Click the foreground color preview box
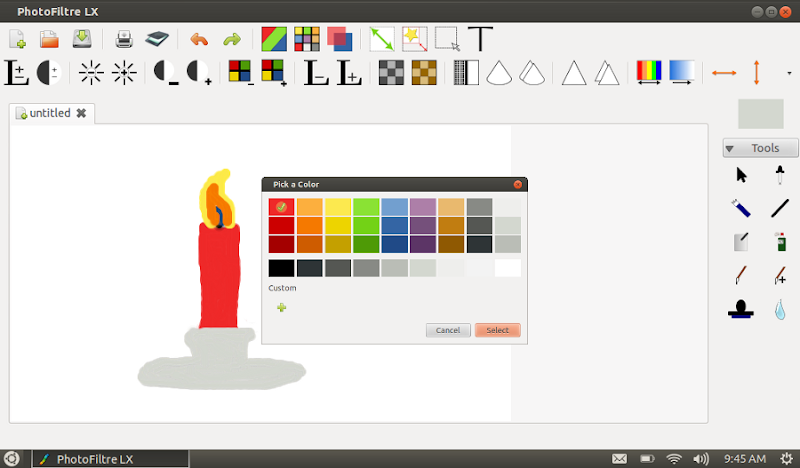800x468 pixels. pyautogui.click(x=761, y=114)
